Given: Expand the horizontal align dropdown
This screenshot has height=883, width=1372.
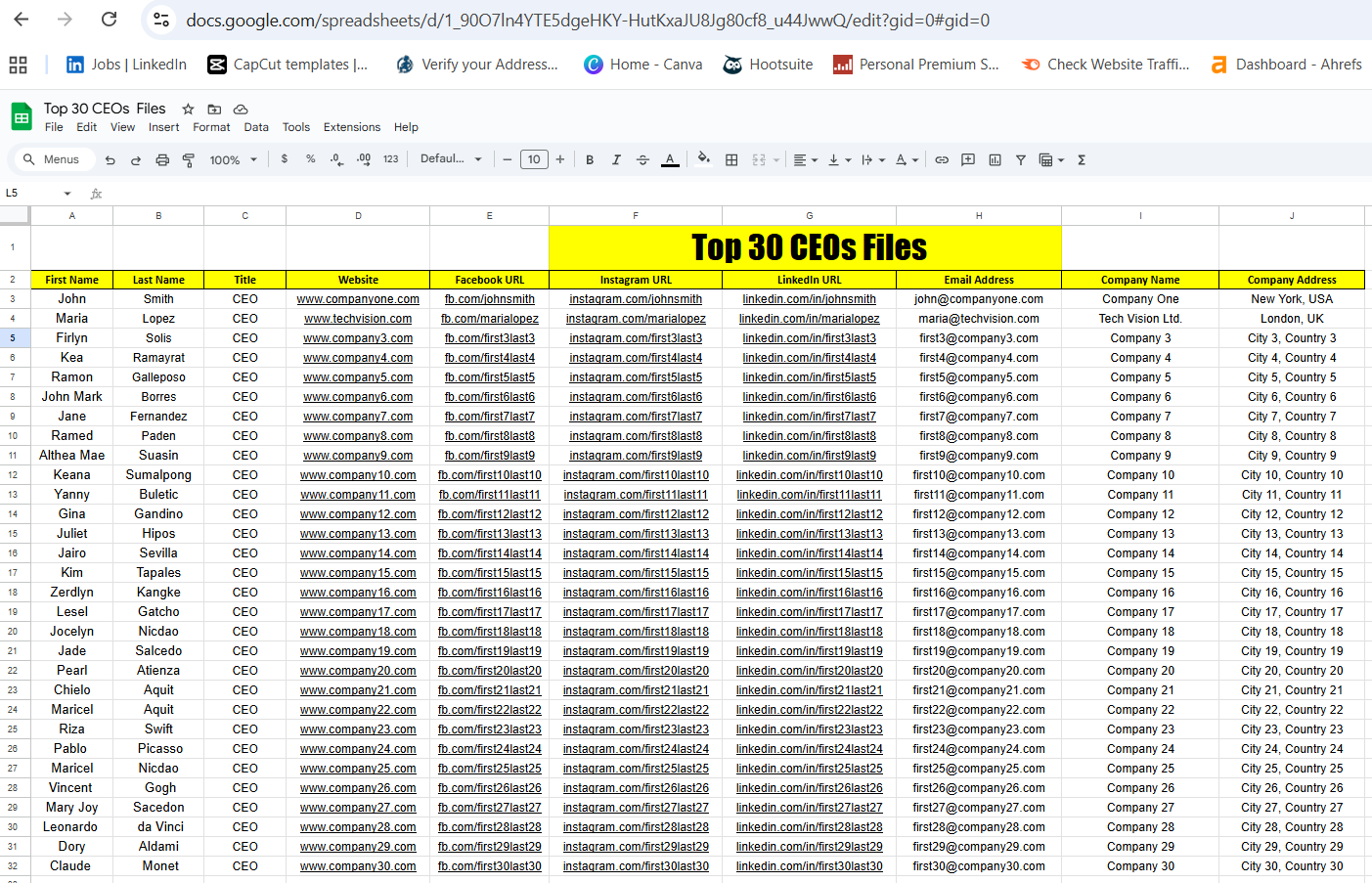Looking at the screenshot, I should click(805, 159).
